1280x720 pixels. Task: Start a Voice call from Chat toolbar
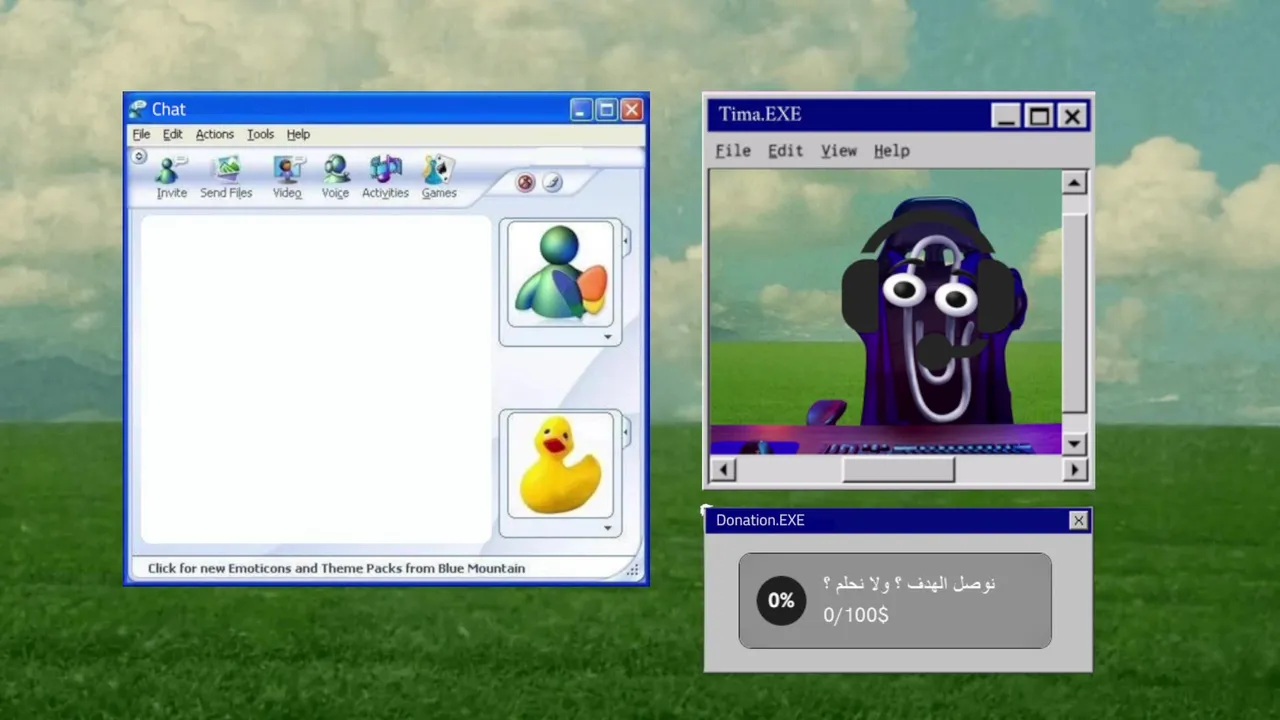pos(335,178)
